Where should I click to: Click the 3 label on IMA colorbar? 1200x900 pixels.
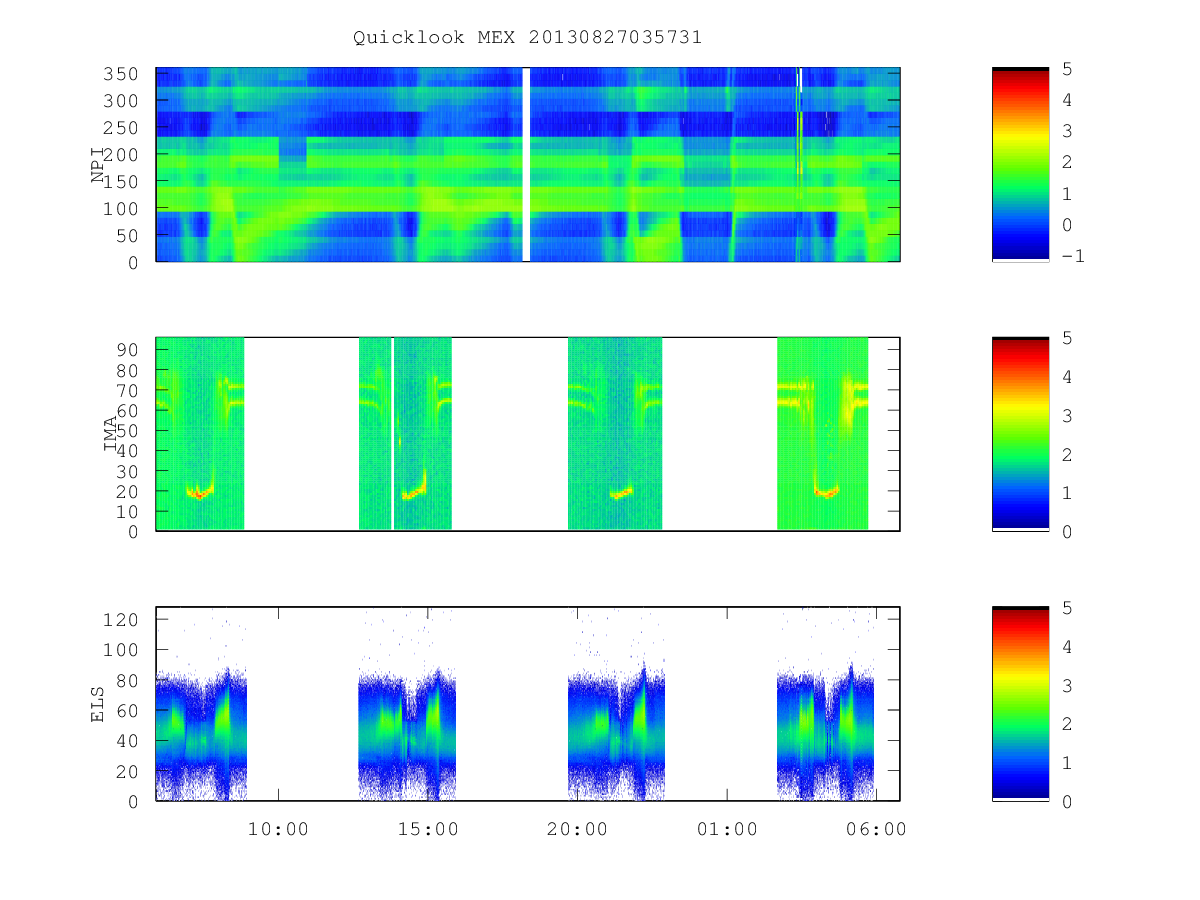1066,415
